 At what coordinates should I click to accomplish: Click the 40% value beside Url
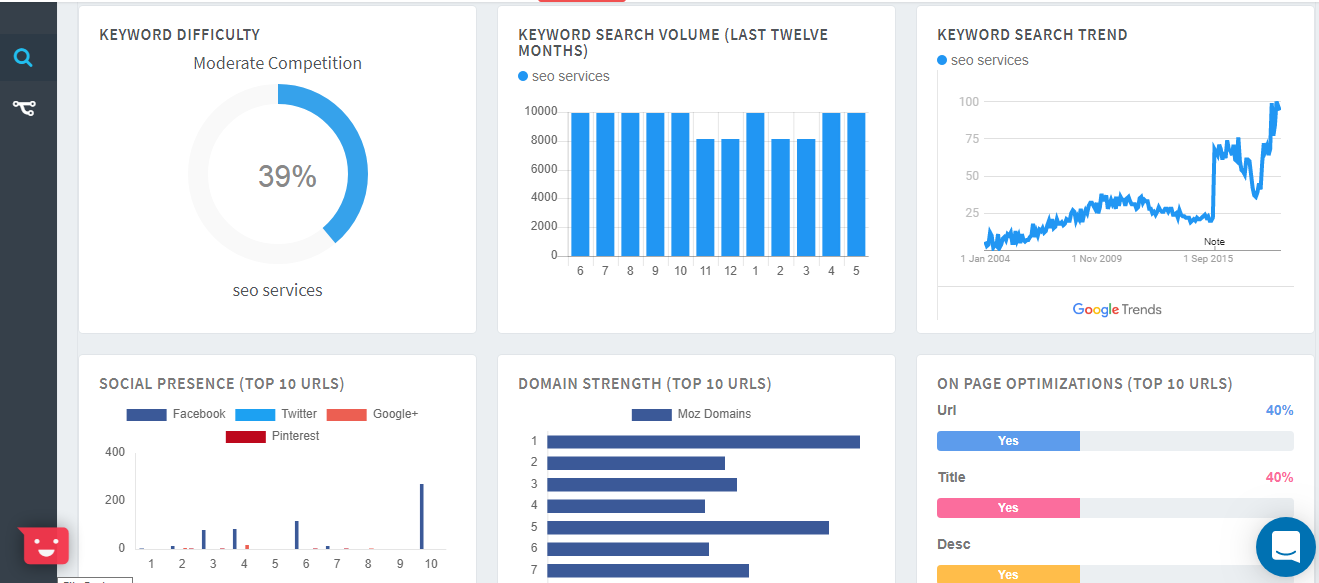pyautogui.click(x=1280, y=411)
